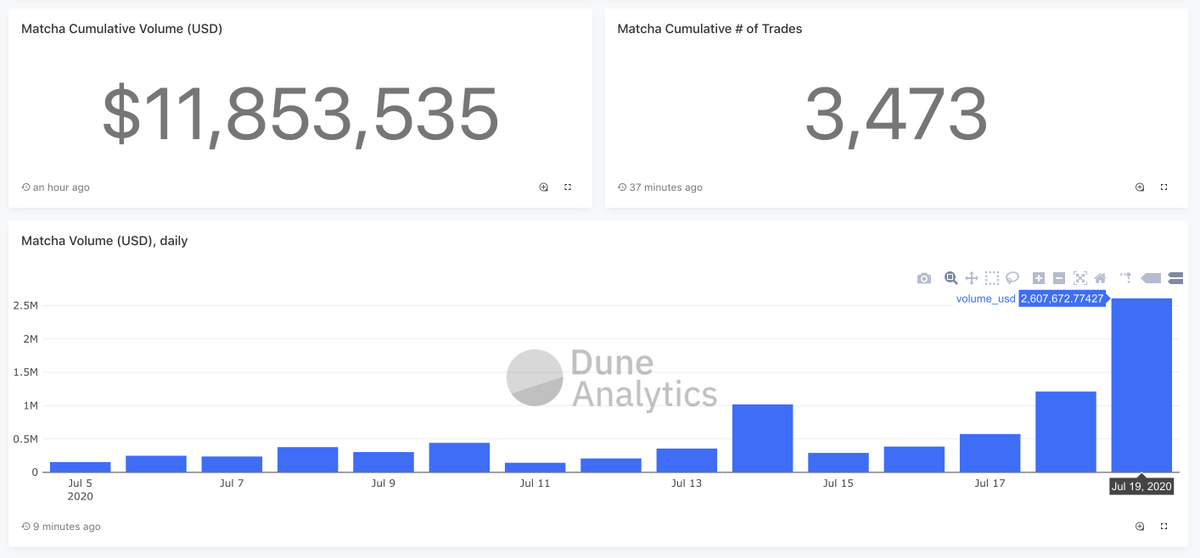Select the Box Select tool in chart modebar

coord(992,278)
